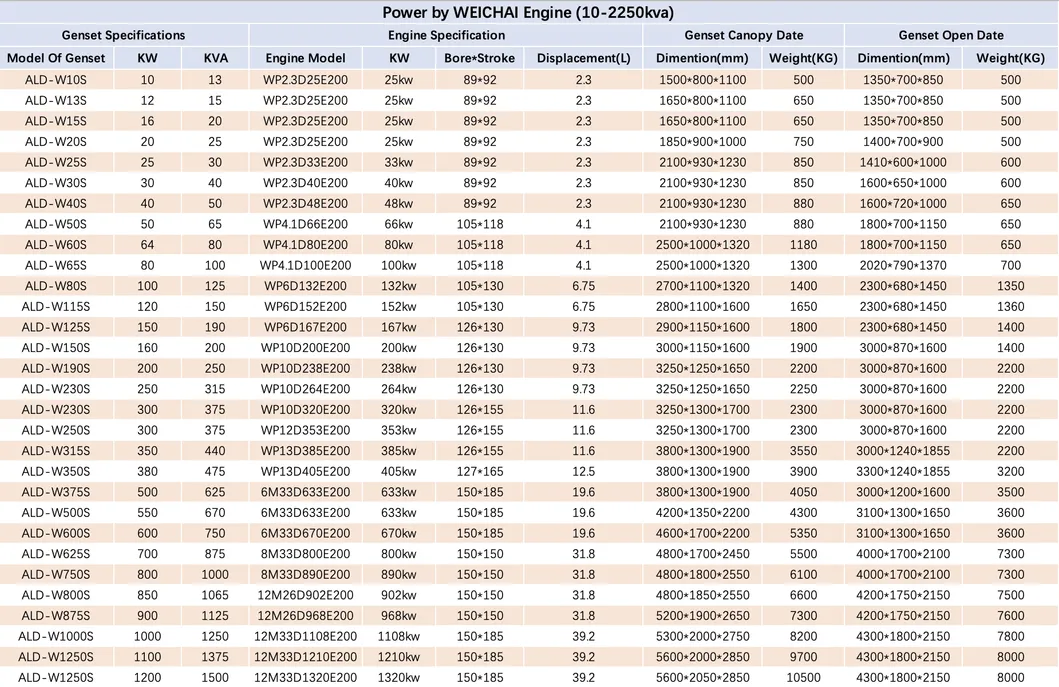The width and height of the screenshot is (1059, 687).
Task: Click the bore*stroke cell '127*165'
Action: [x=480, y=472]
